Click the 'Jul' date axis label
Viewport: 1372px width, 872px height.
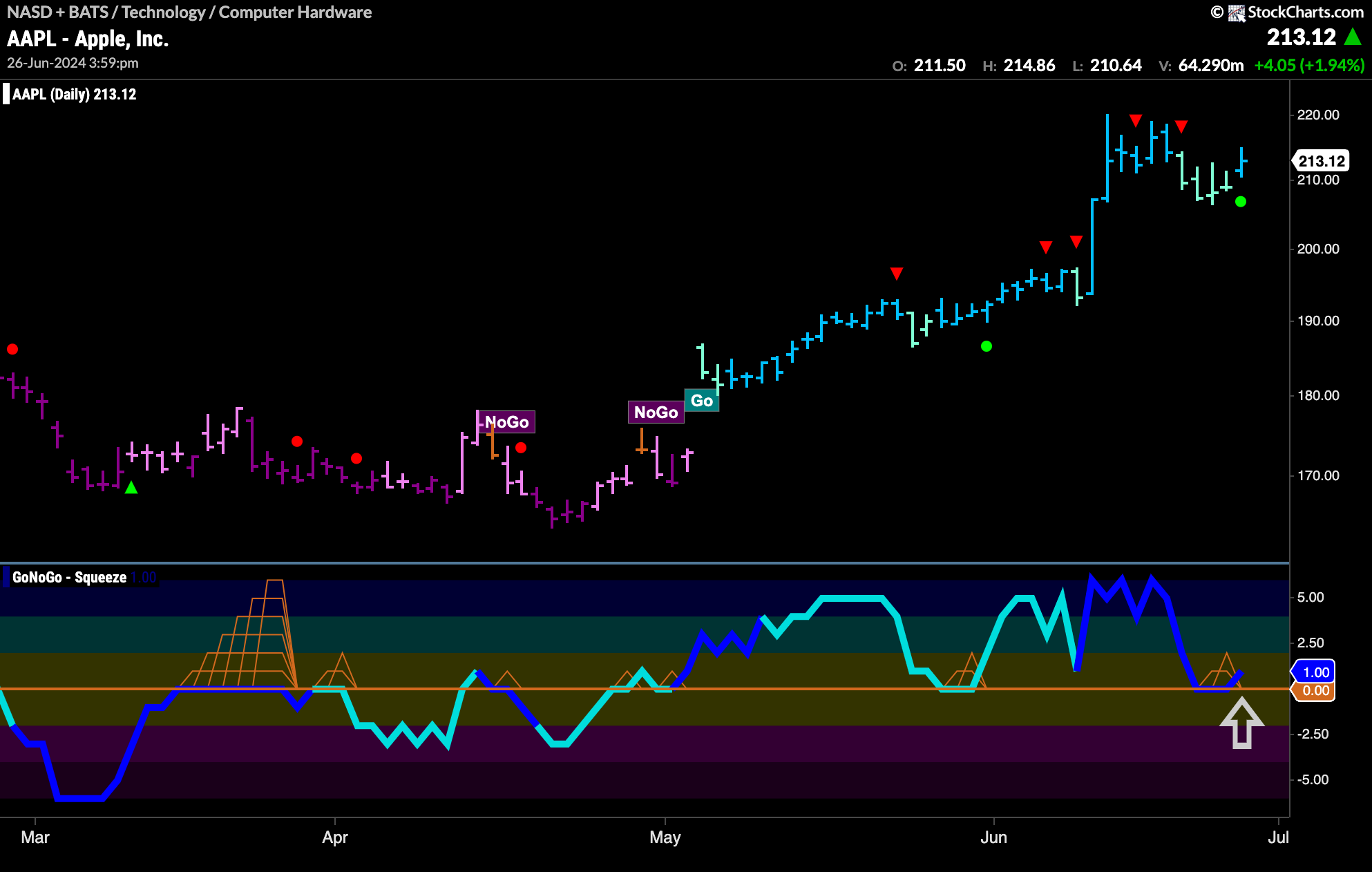coord(1278,837)
